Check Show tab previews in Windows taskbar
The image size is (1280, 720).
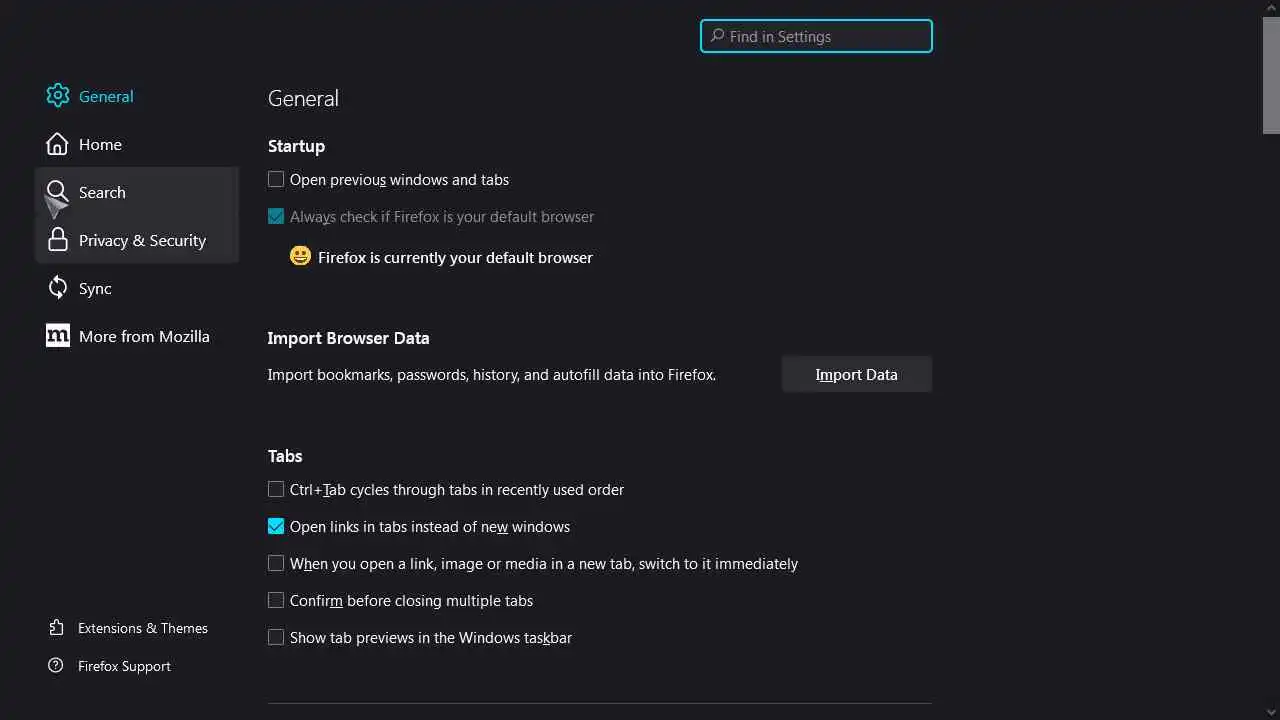pos(276,638)
